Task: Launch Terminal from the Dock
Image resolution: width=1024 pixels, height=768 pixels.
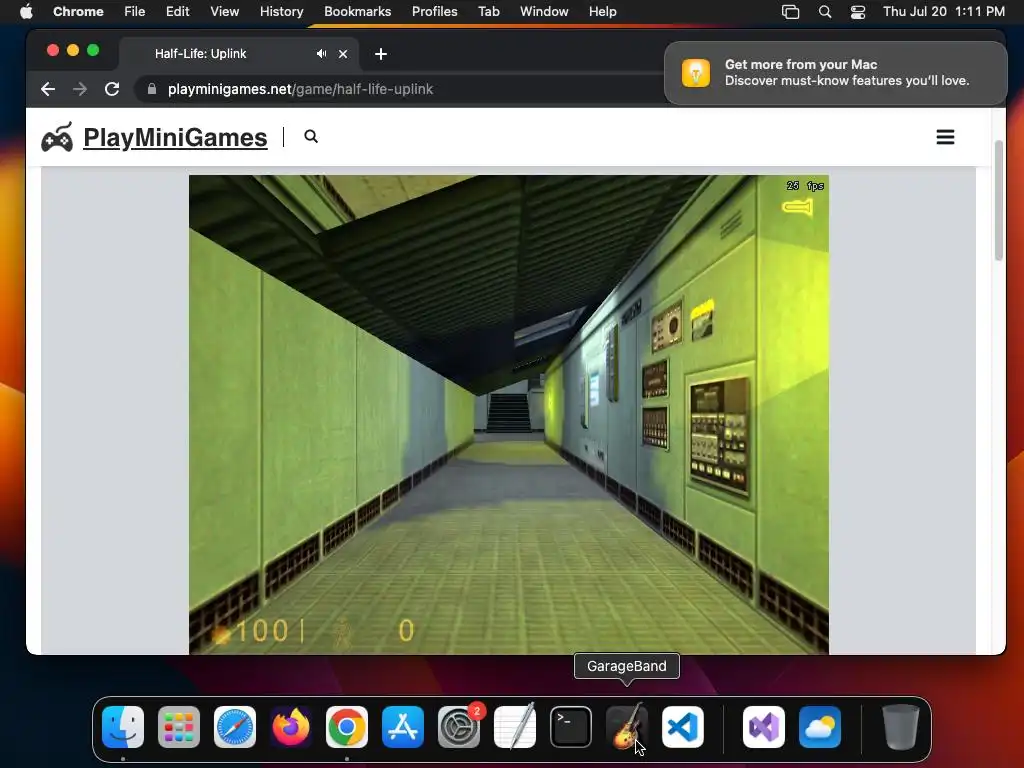Action: pyautogui.click(x=571, y=727)
